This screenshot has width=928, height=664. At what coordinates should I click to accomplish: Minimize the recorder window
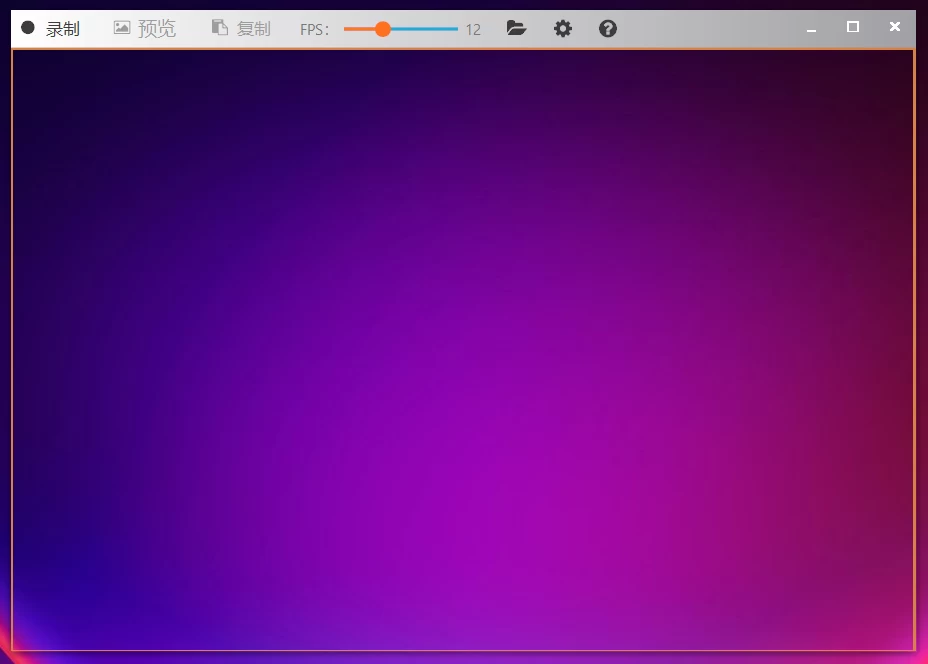[811, 28]
